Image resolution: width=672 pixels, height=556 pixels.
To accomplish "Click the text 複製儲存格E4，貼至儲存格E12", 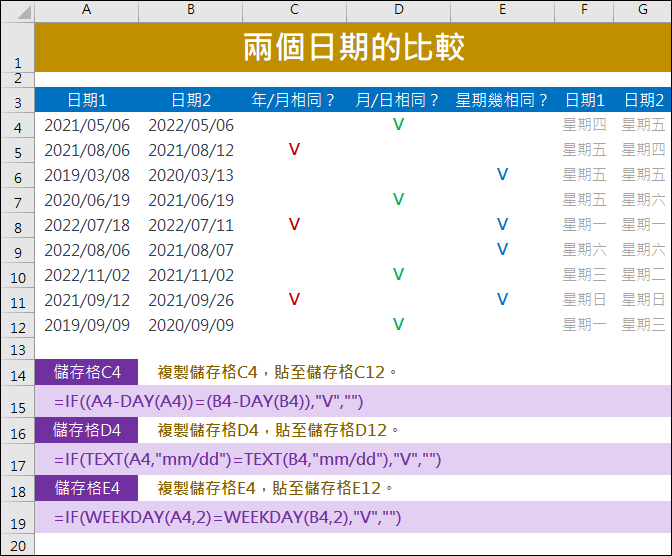I will (x=275, y=488).
